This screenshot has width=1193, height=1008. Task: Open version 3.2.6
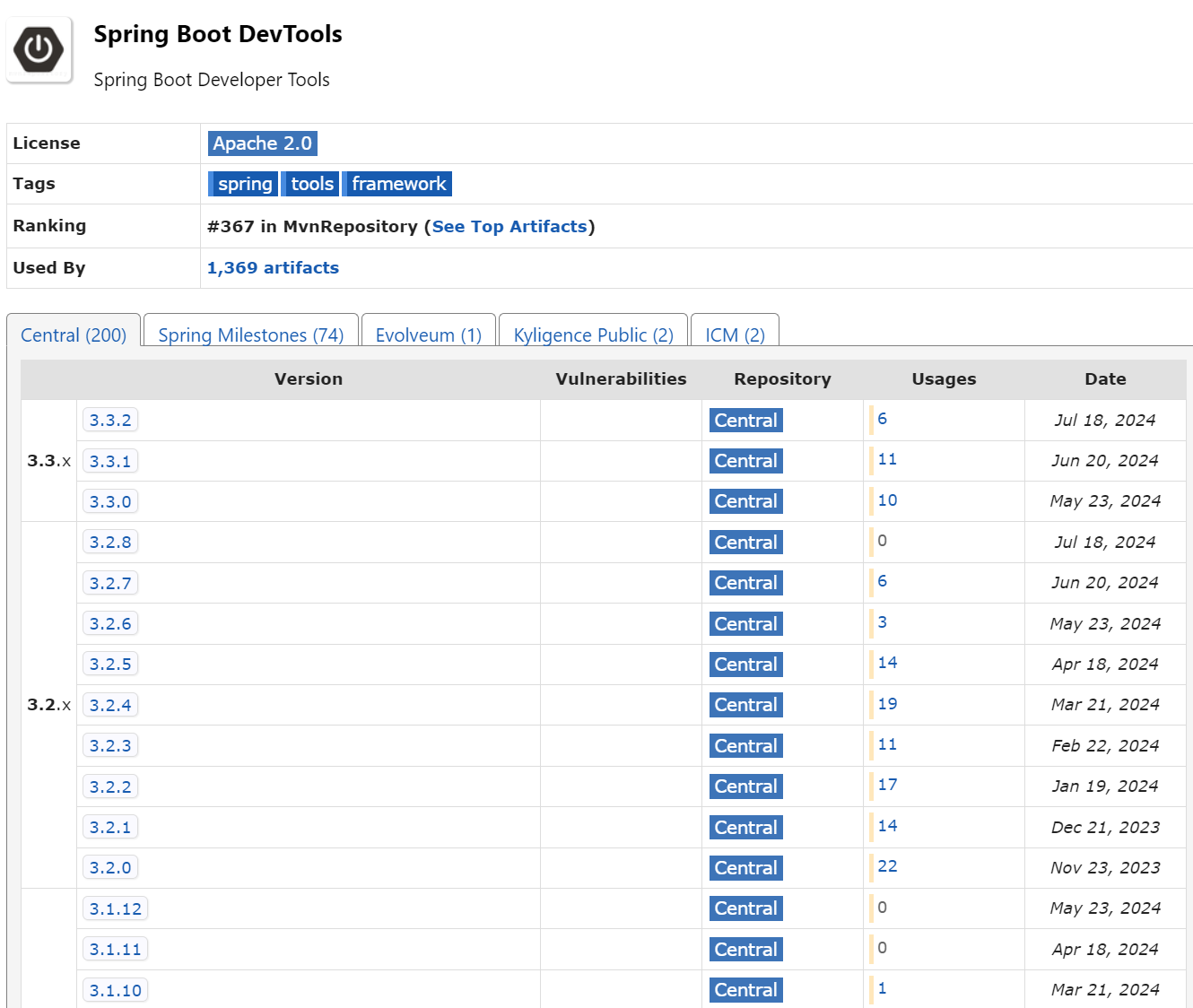tap(110, 623)
